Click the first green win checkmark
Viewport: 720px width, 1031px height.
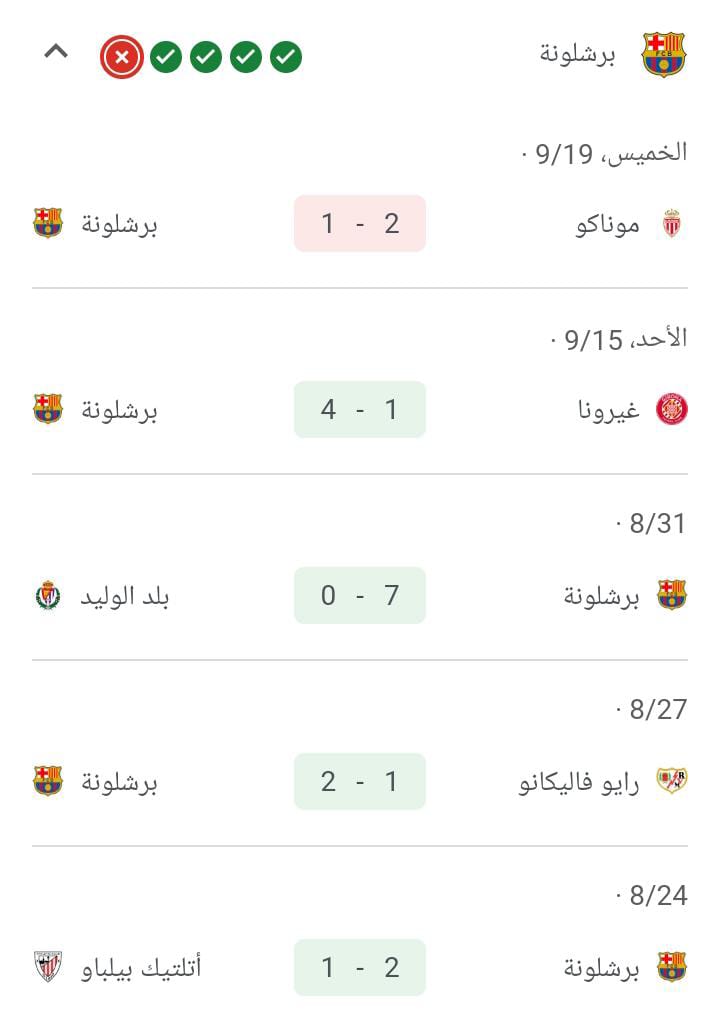tap(166, 57)
